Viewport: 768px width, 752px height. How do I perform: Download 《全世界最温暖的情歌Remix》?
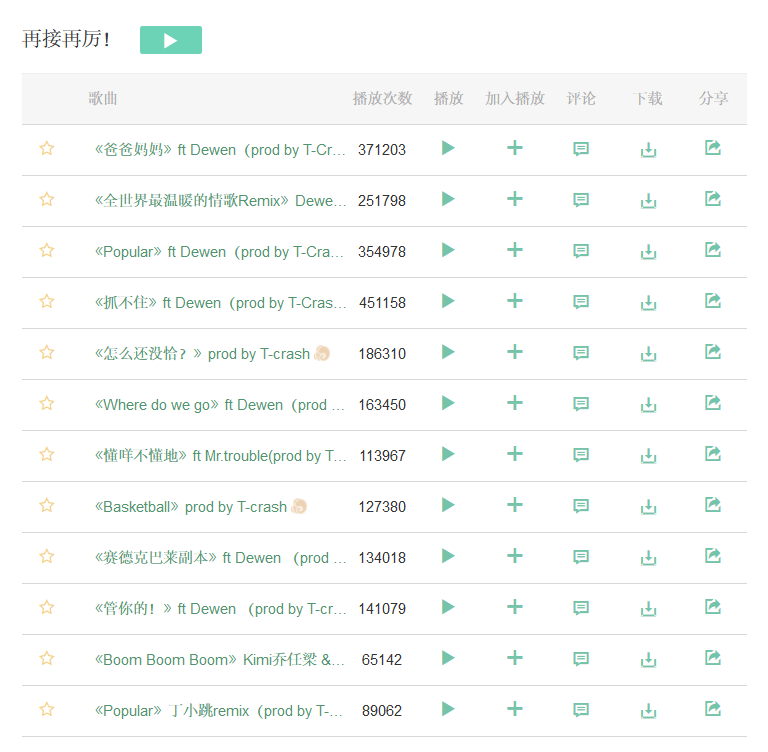point(648,201)
